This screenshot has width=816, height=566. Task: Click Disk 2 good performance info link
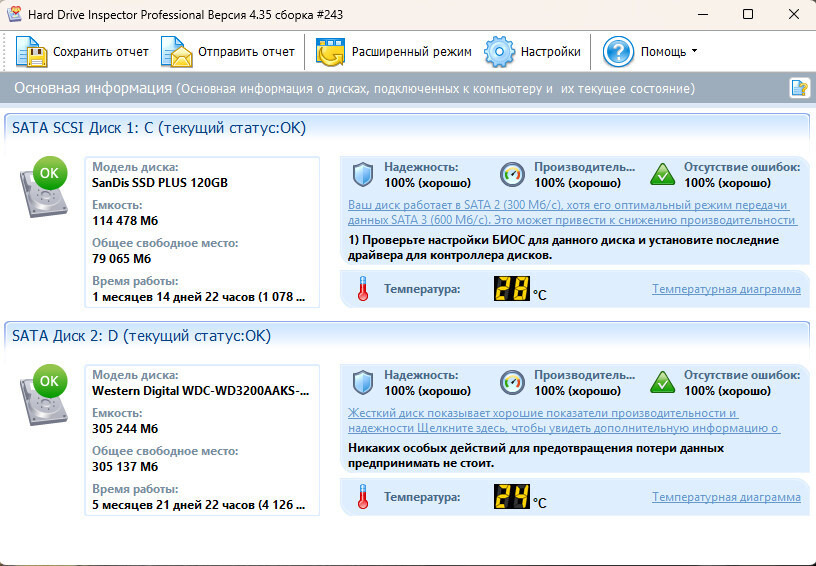pos(563,420)
